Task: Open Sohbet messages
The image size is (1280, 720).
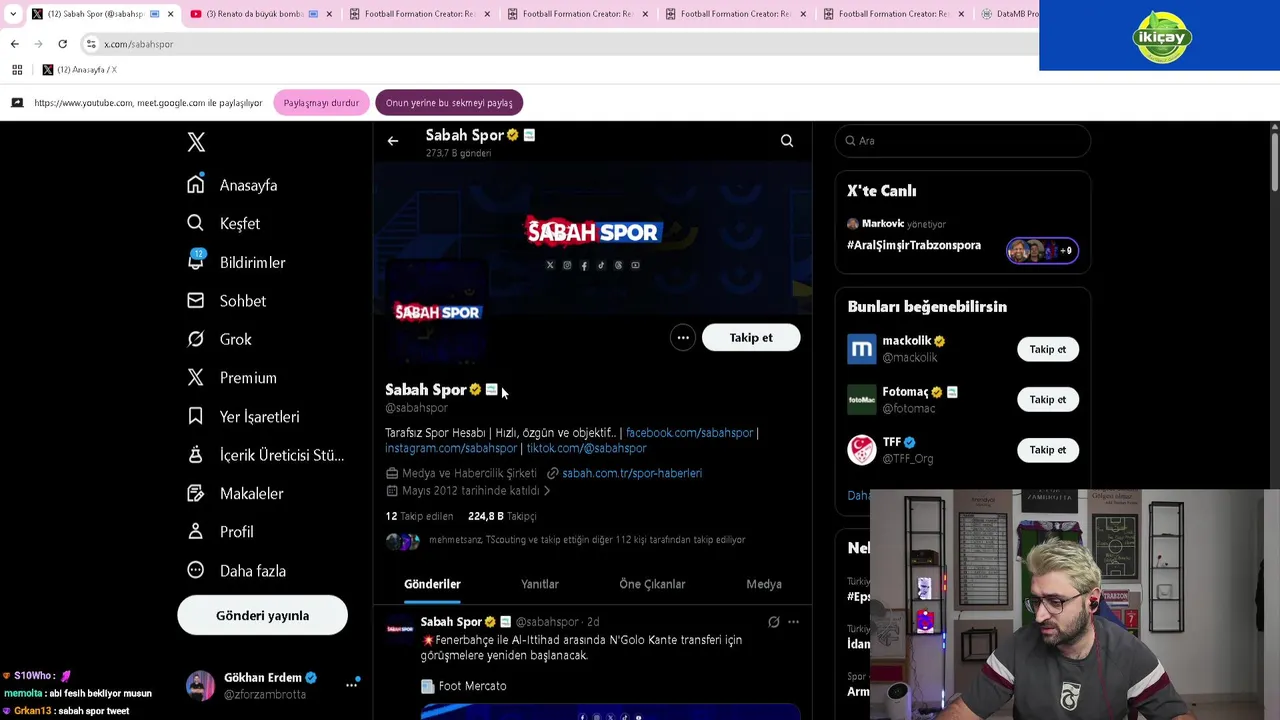Action: [227, 301]
